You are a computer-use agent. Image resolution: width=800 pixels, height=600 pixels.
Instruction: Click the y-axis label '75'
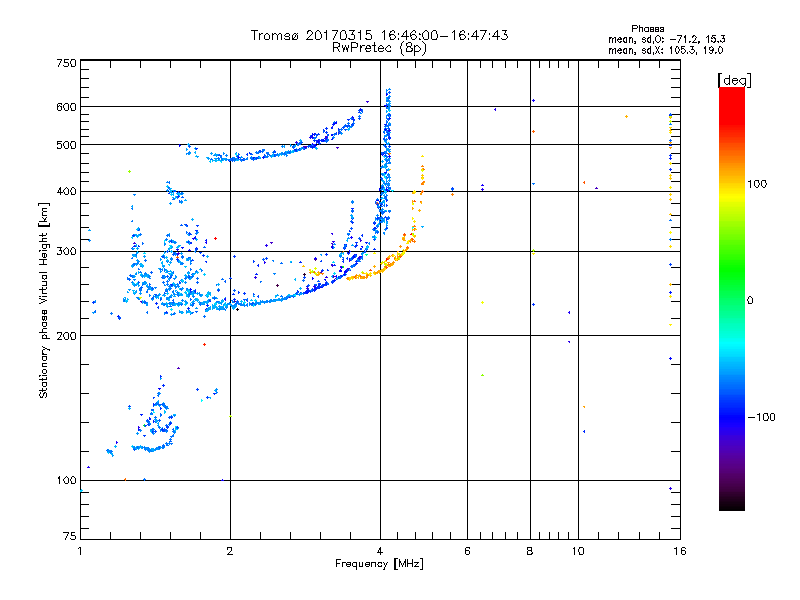[70, 536]
